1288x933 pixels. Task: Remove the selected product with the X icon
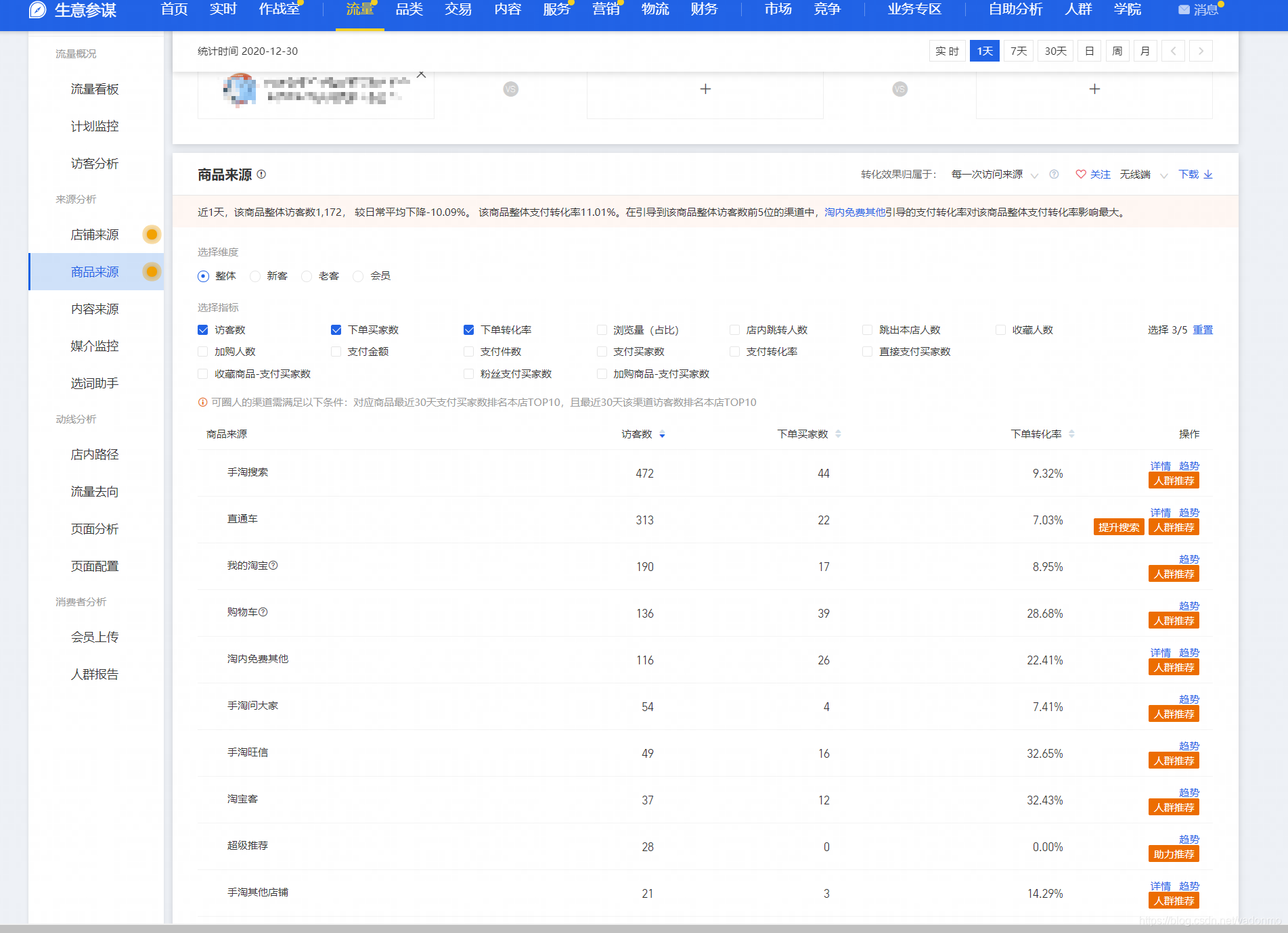[421, 74]
